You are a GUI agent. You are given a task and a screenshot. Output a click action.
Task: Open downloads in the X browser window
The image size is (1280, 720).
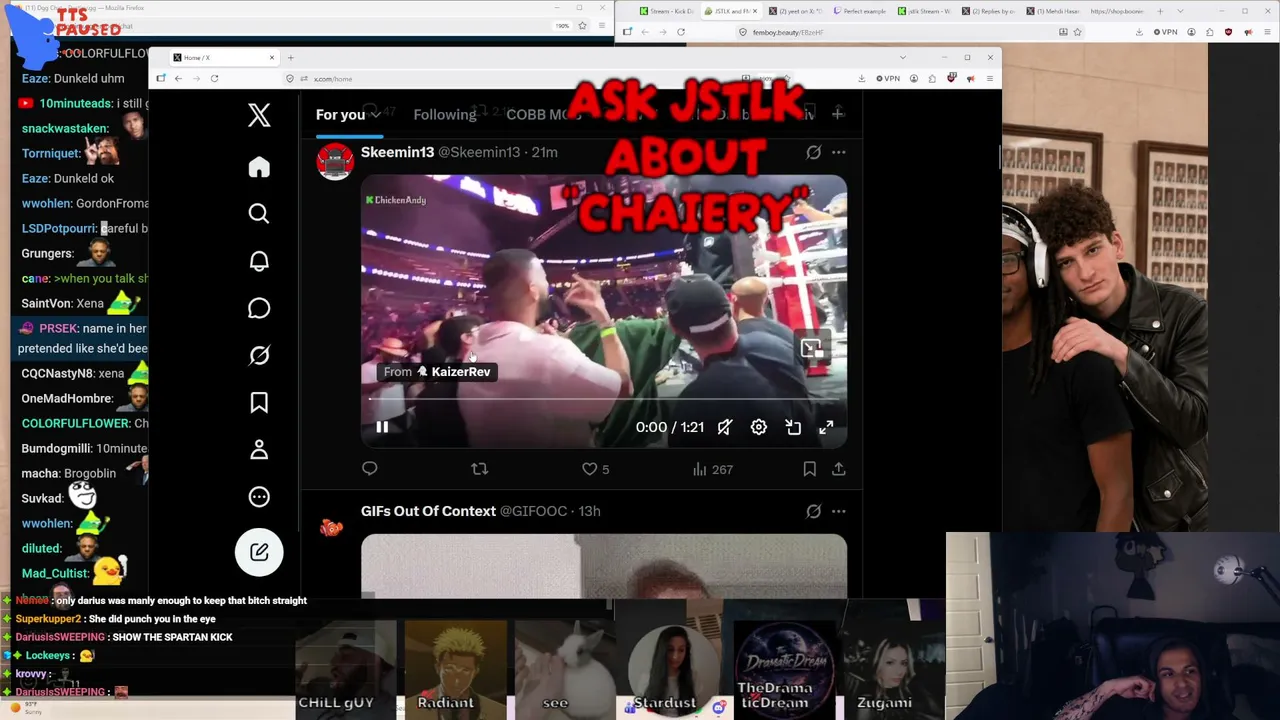pyautogui.click(x=862, y=78)
